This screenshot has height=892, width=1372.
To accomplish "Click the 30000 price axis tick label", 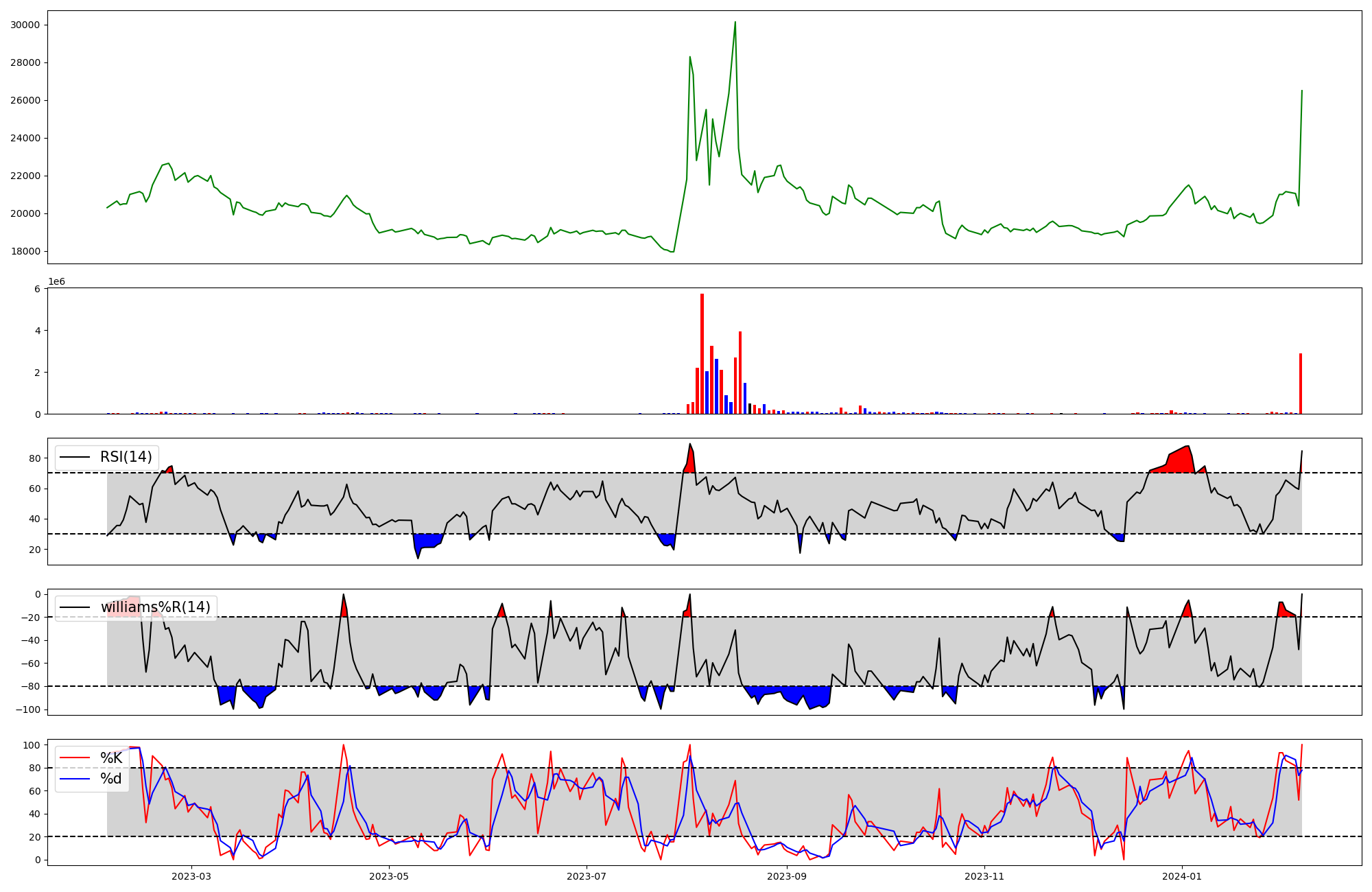I will pyautogui.click(x=25, y=25).
